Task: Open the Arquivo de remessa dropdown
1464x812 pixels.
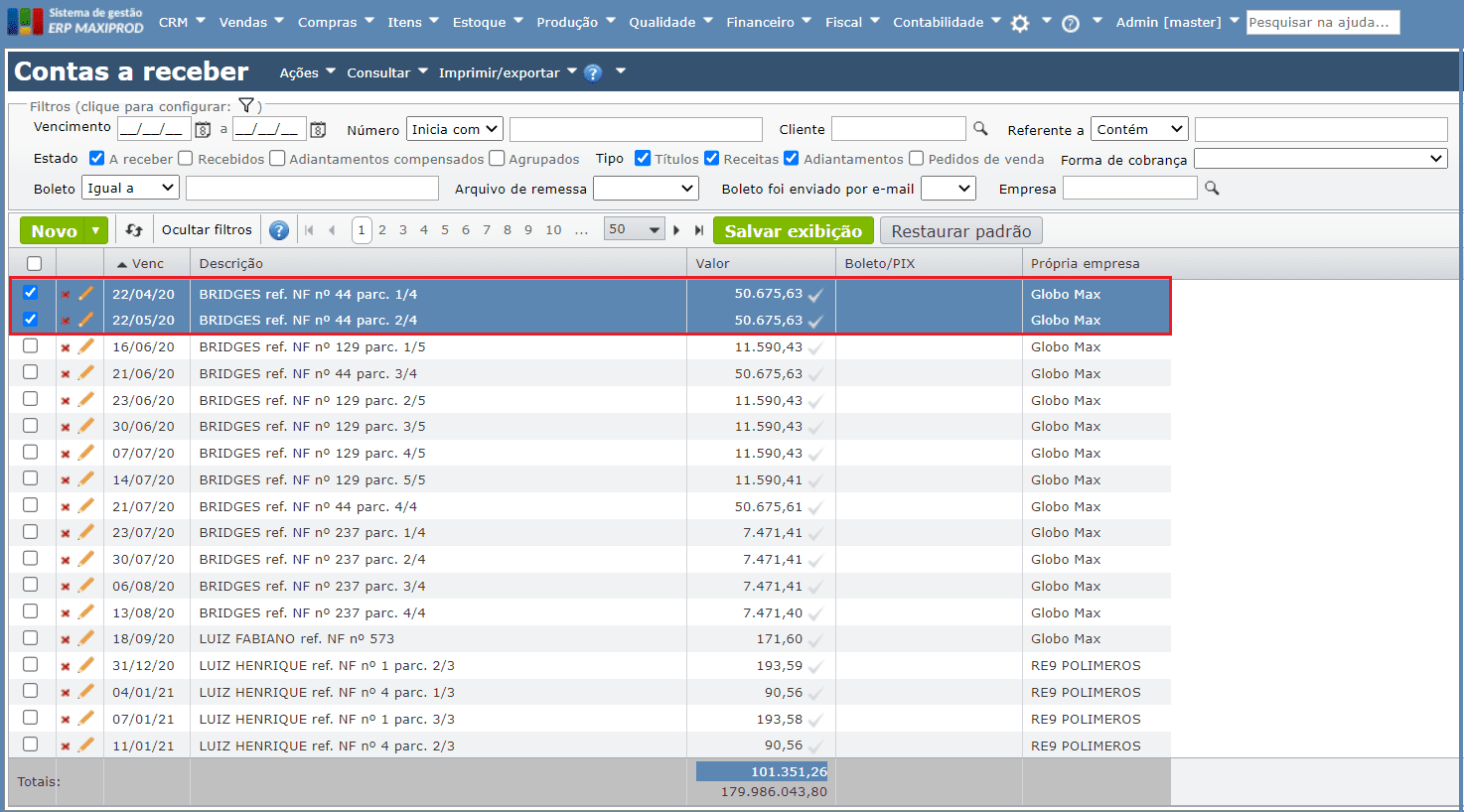Action: (x=646, y=189)
